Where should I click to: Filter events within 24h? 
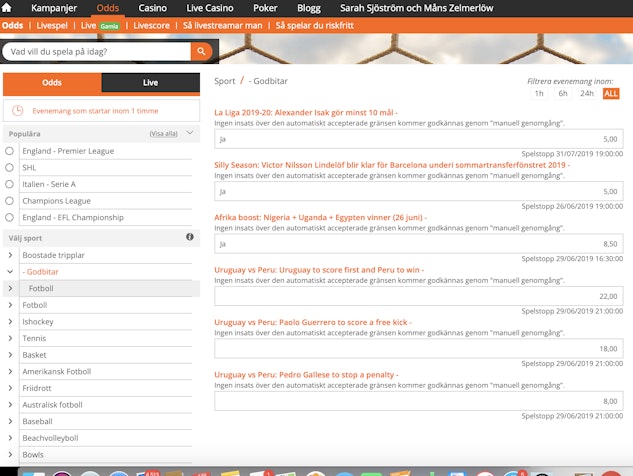pos(587,93)
